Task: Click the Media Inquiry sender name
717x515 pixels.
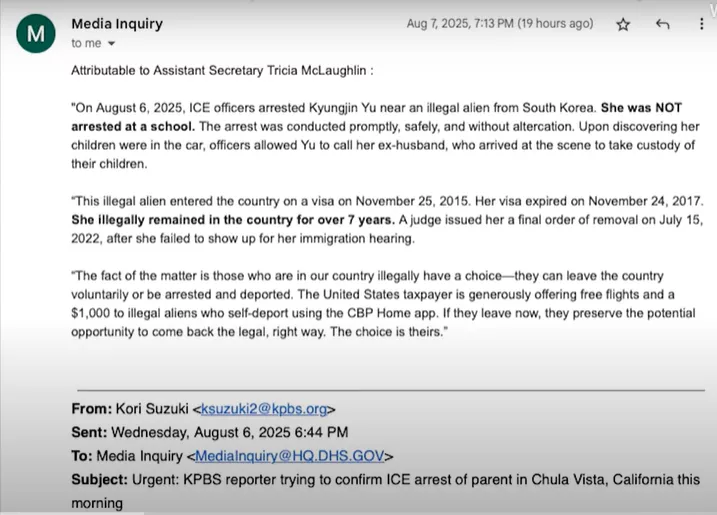Action: pos(117,23)
